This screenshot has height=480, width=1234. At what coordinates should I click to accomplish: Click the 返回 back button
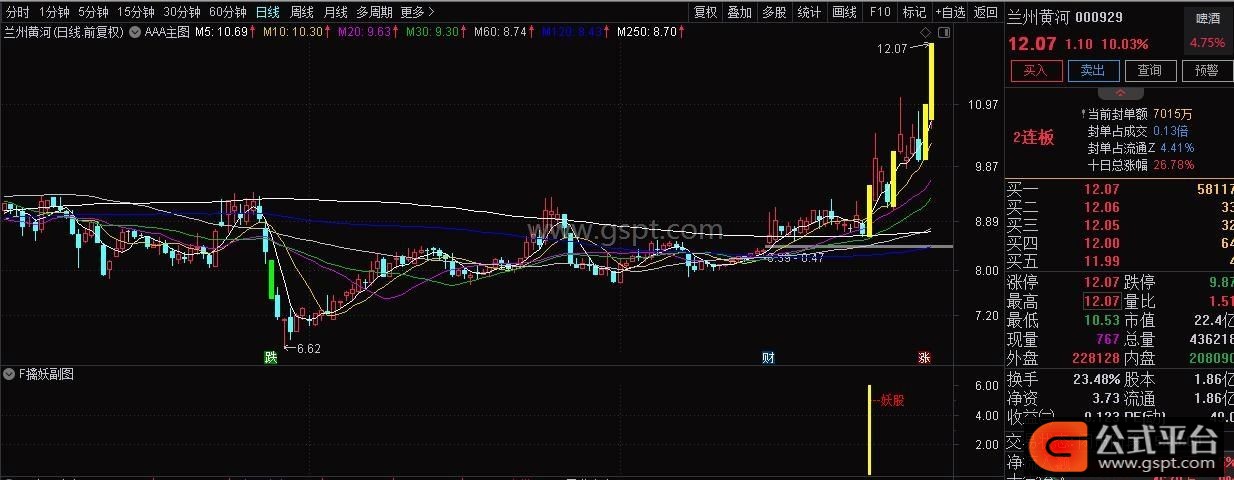coord(986,12)
